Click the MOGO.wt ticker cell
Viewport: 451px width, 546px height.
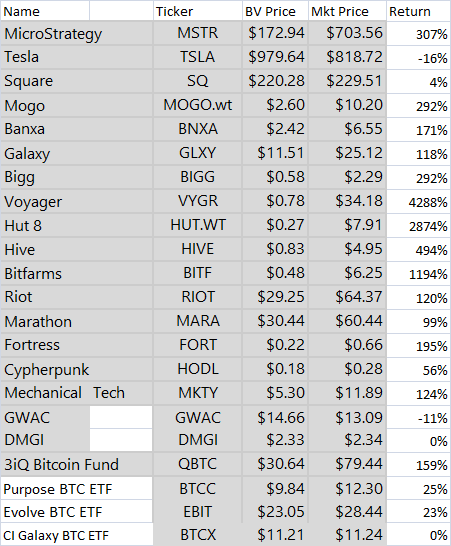point(197,105)
